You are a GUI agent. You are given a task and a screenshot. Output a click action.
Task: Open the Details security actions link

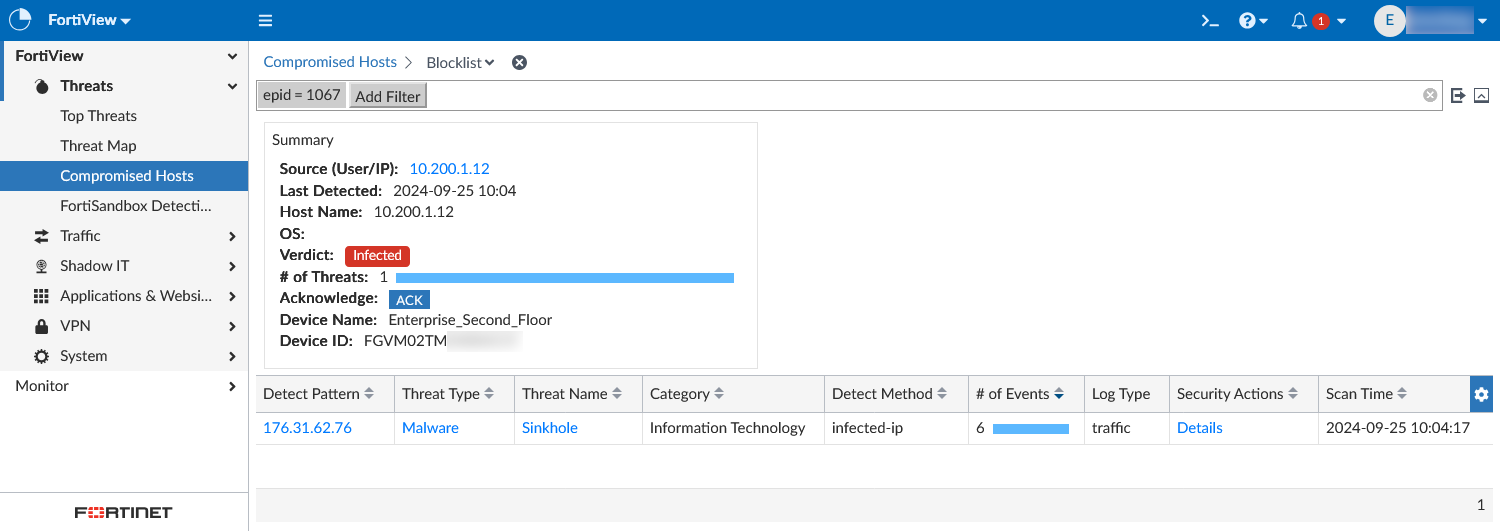tap(1199, 428)
